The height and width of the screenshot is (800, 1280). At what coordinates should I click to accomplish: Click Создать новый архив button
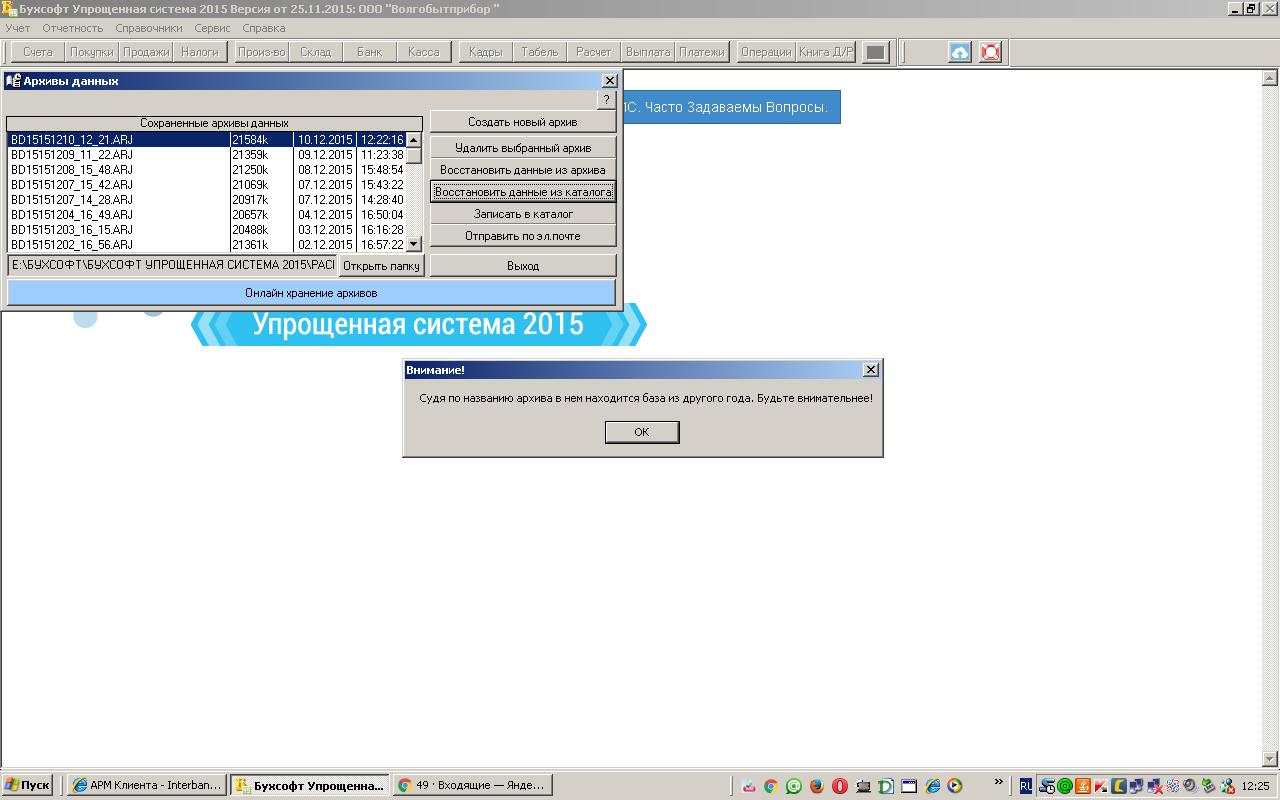[x=523, y=122]
